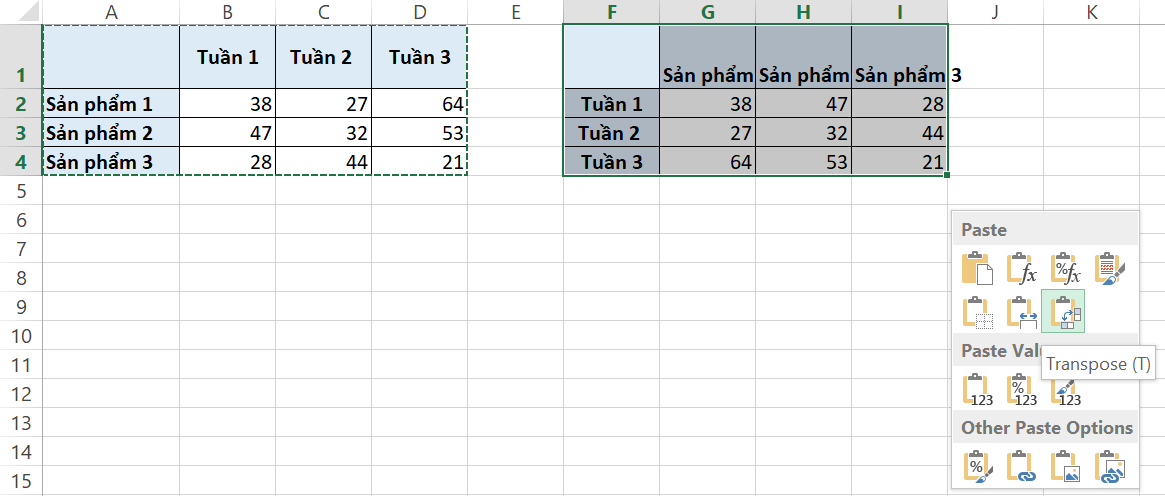The width and height of the screenshot is (1165, 496).
Task: Choose the Linked Picture paste option
Action: tap(1108, 466)
